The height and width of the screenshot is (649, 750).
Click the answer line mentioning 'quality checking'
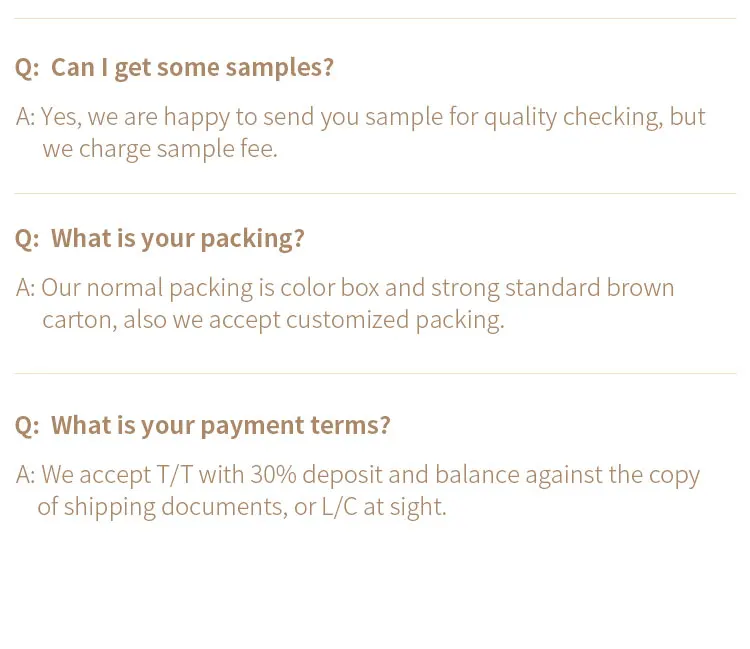pos(373,118)
